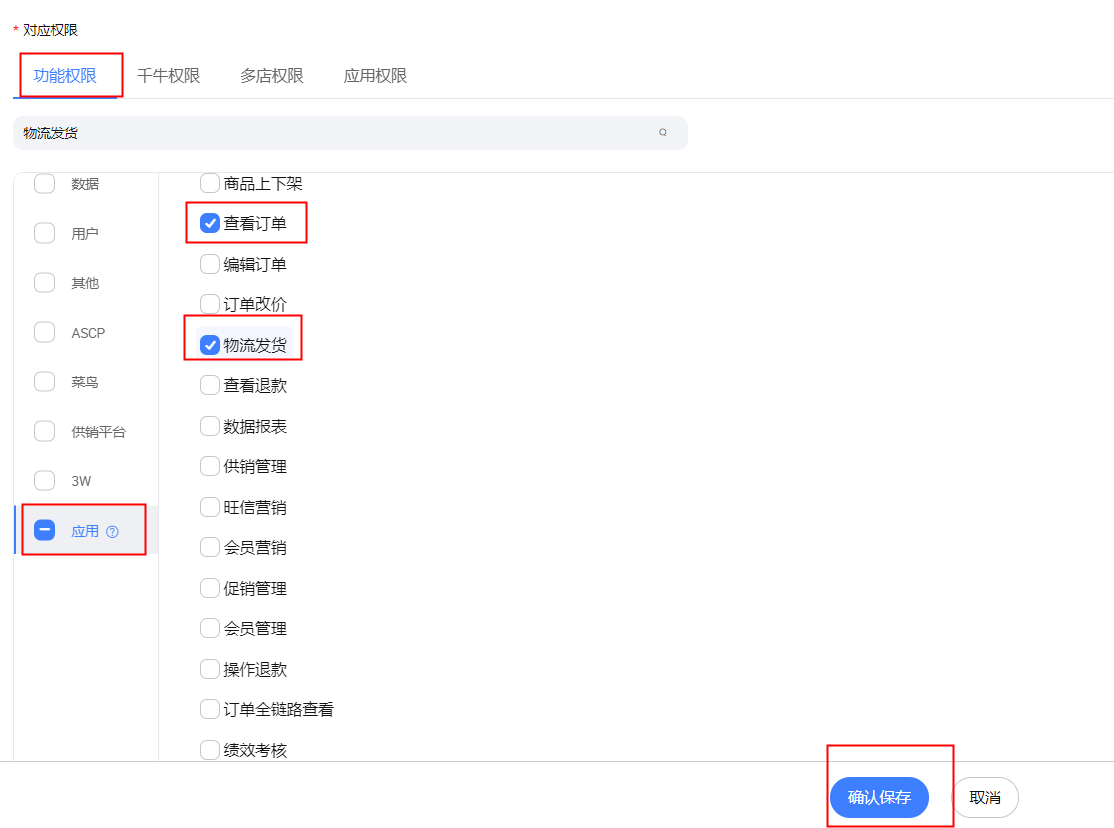Image resolution: width=1114 pixels, height=828 pixels.
Task: Click the 物流发货 search input field
Action: point(330,133)
